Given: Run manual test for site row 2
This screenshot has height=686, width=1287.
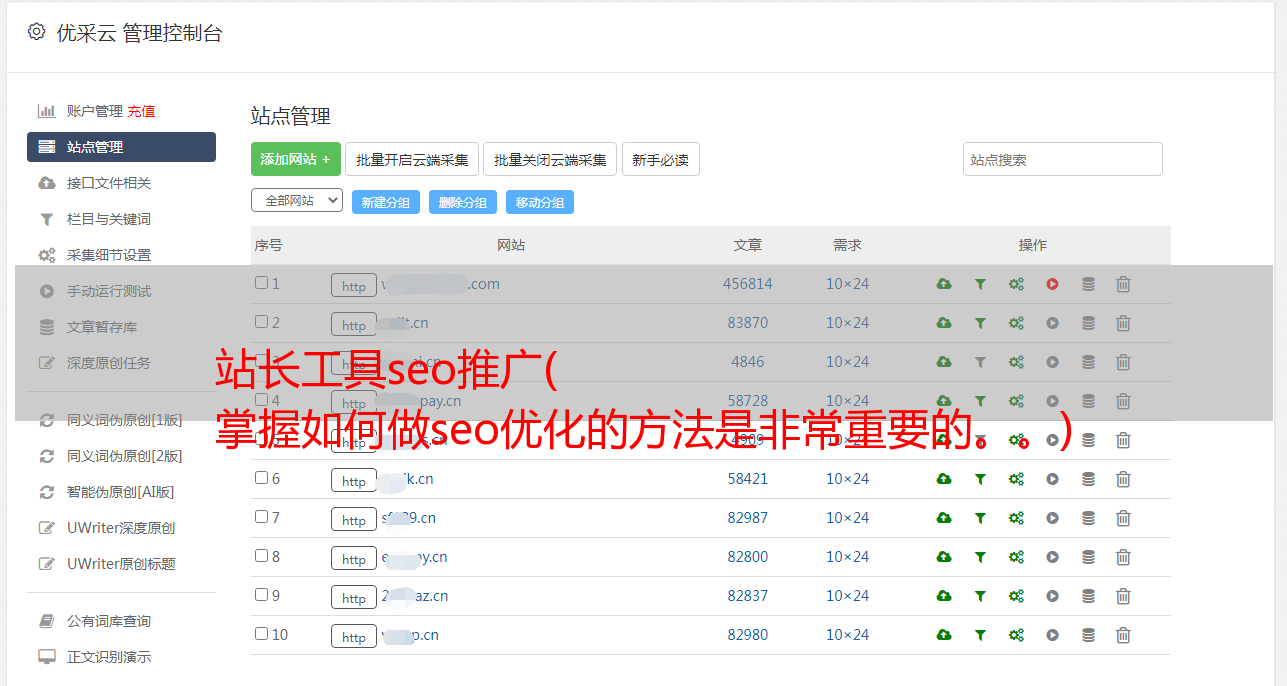Looking at the screenshot, I should point(1052,323).
